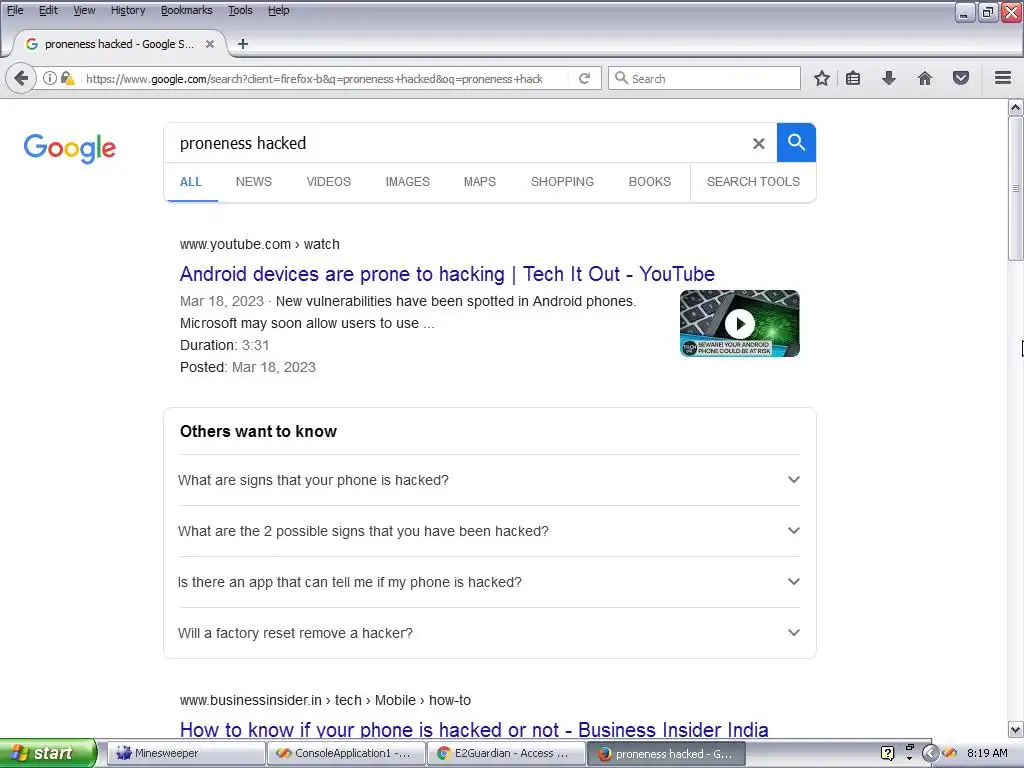Switch to the NEWS tab
The image size is (1024, 768).
254,182
